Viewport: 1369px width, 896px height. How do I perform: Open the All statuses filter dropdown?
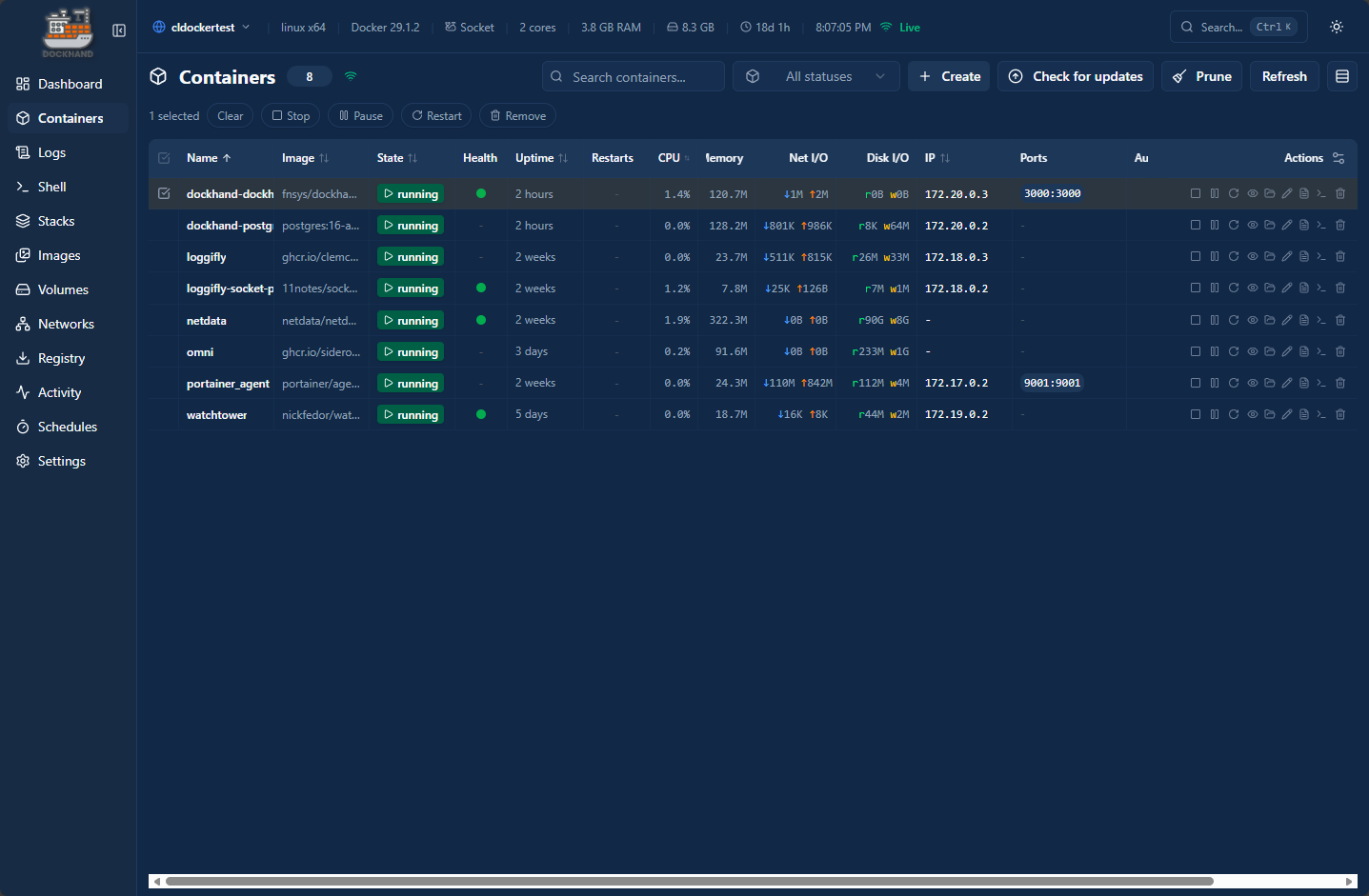coord(815,76)
